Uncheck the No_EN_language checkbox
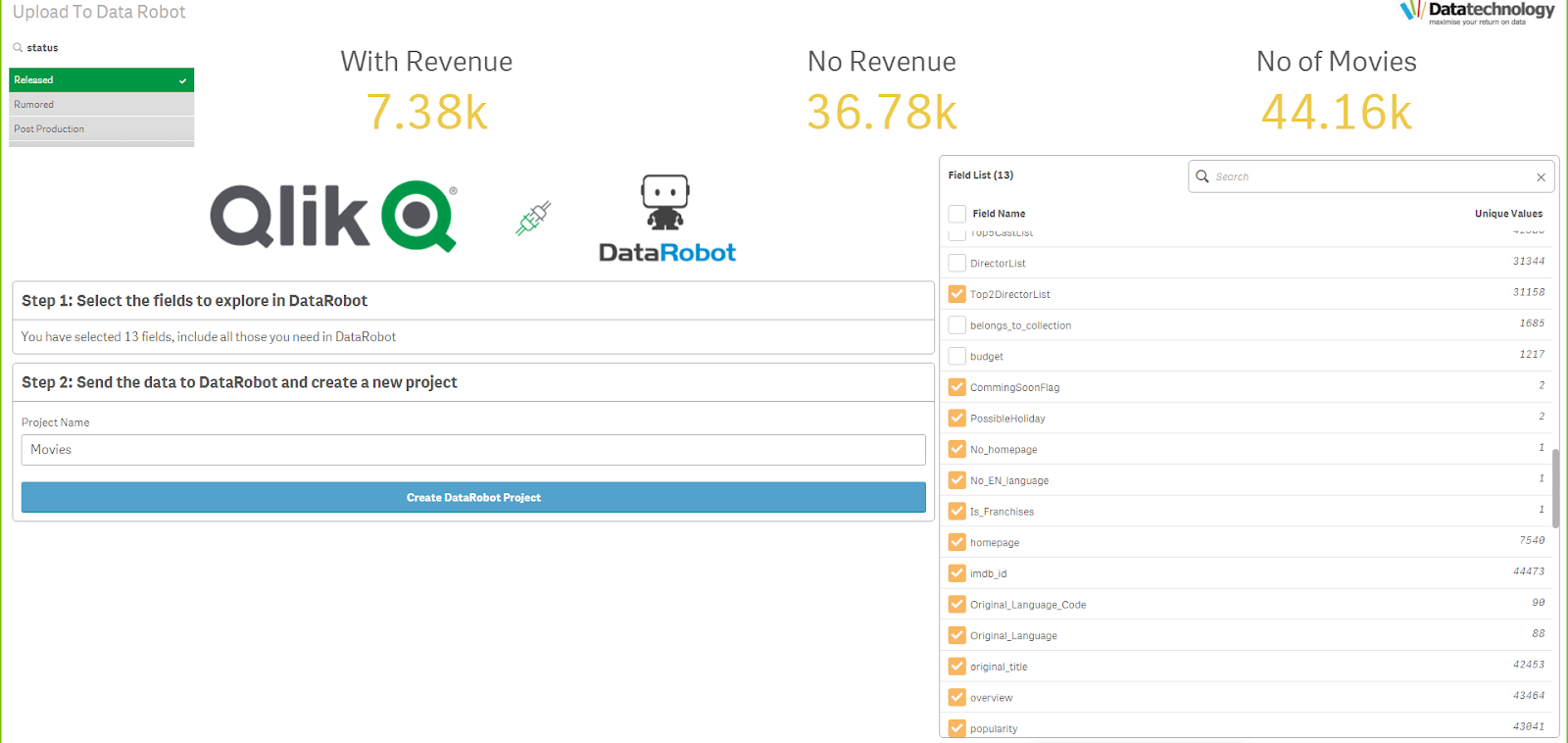 957,480
